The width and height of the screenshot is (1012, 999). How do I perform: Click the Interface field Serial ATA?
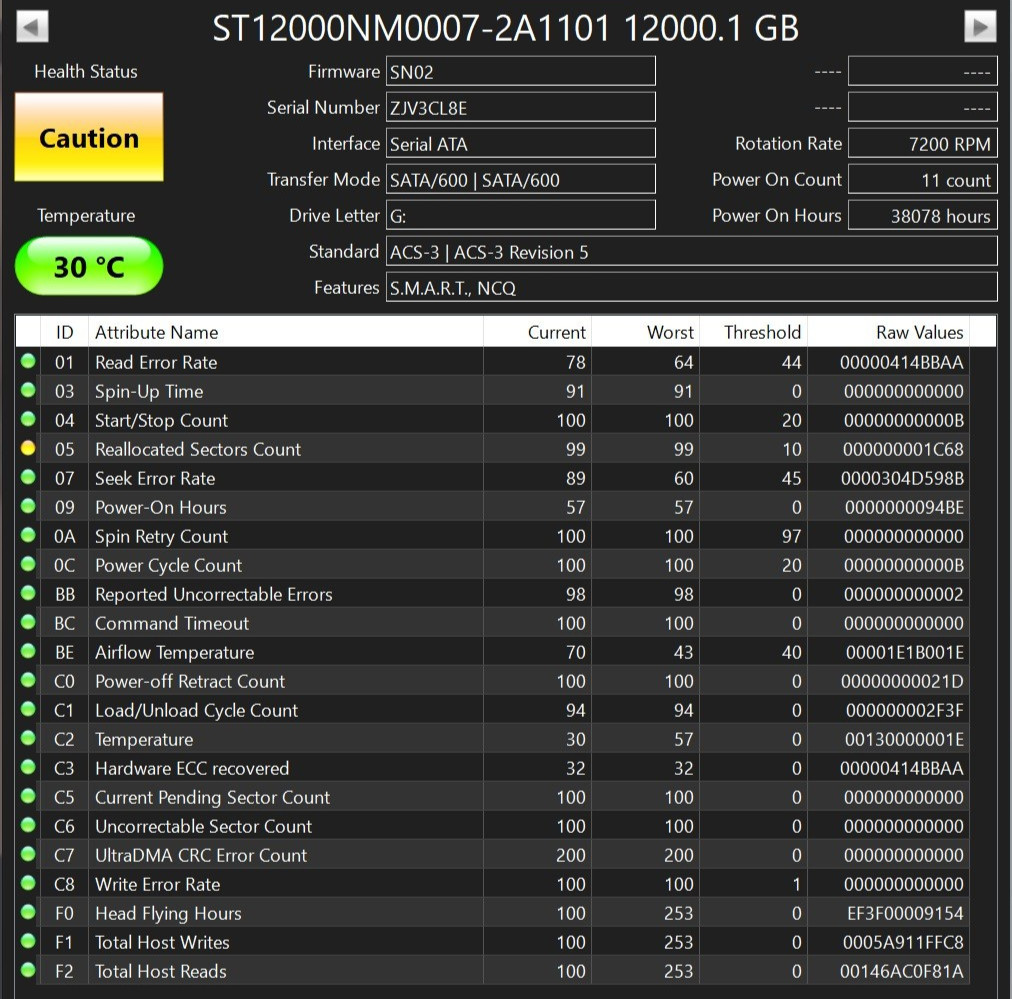pyautogui.click(x=521, y=143)
